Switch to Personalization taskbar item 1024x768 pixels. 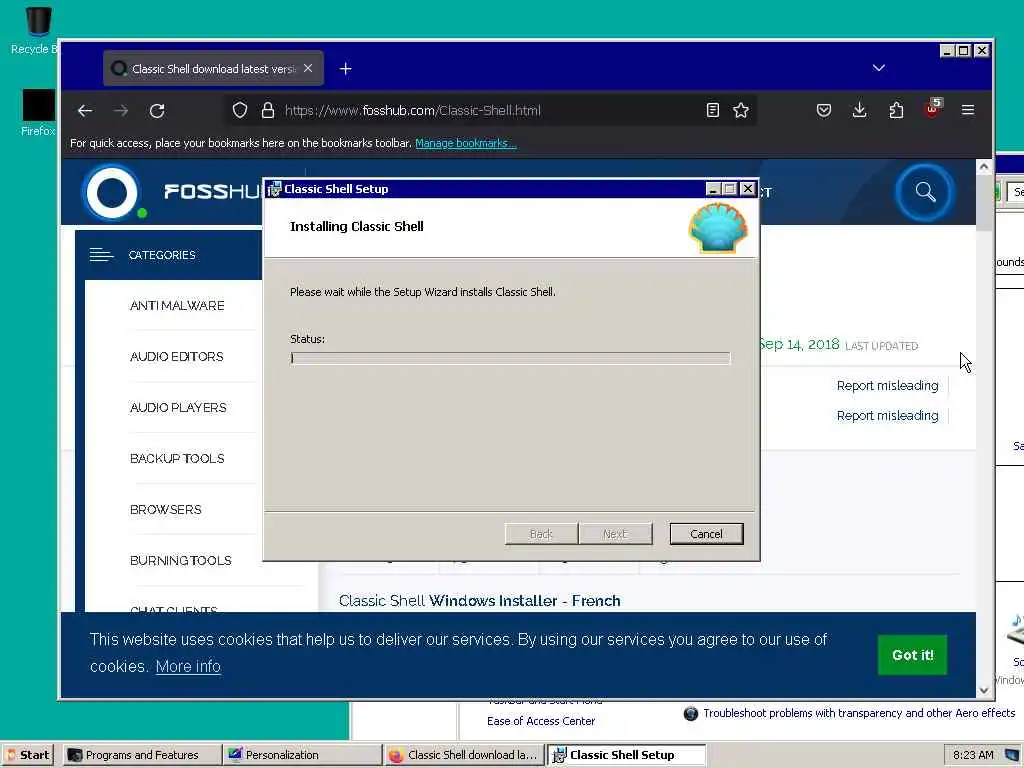[302, 755]
